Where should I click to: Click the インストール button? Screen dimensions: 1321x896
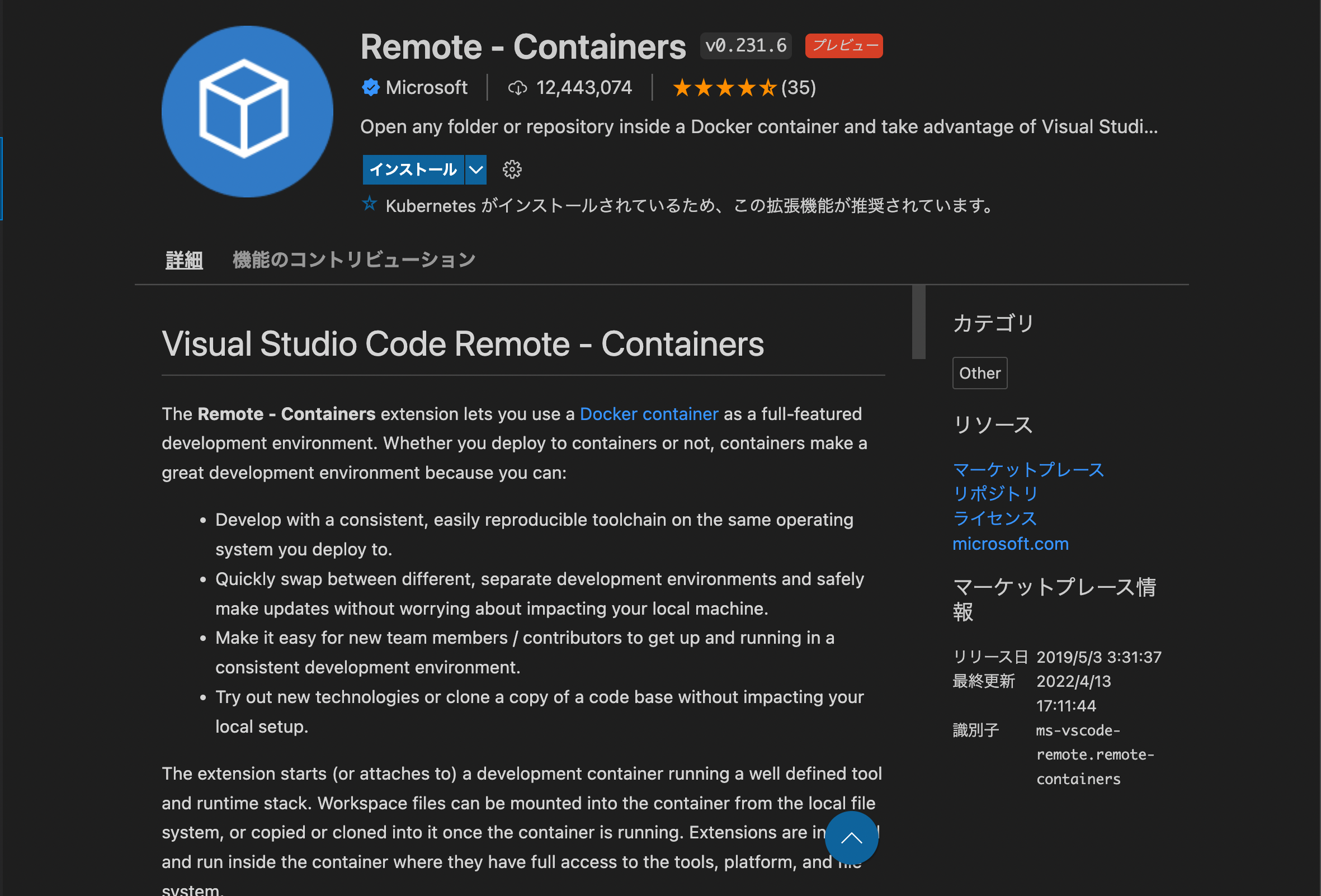pyautogui.click(x=413, y=169)
